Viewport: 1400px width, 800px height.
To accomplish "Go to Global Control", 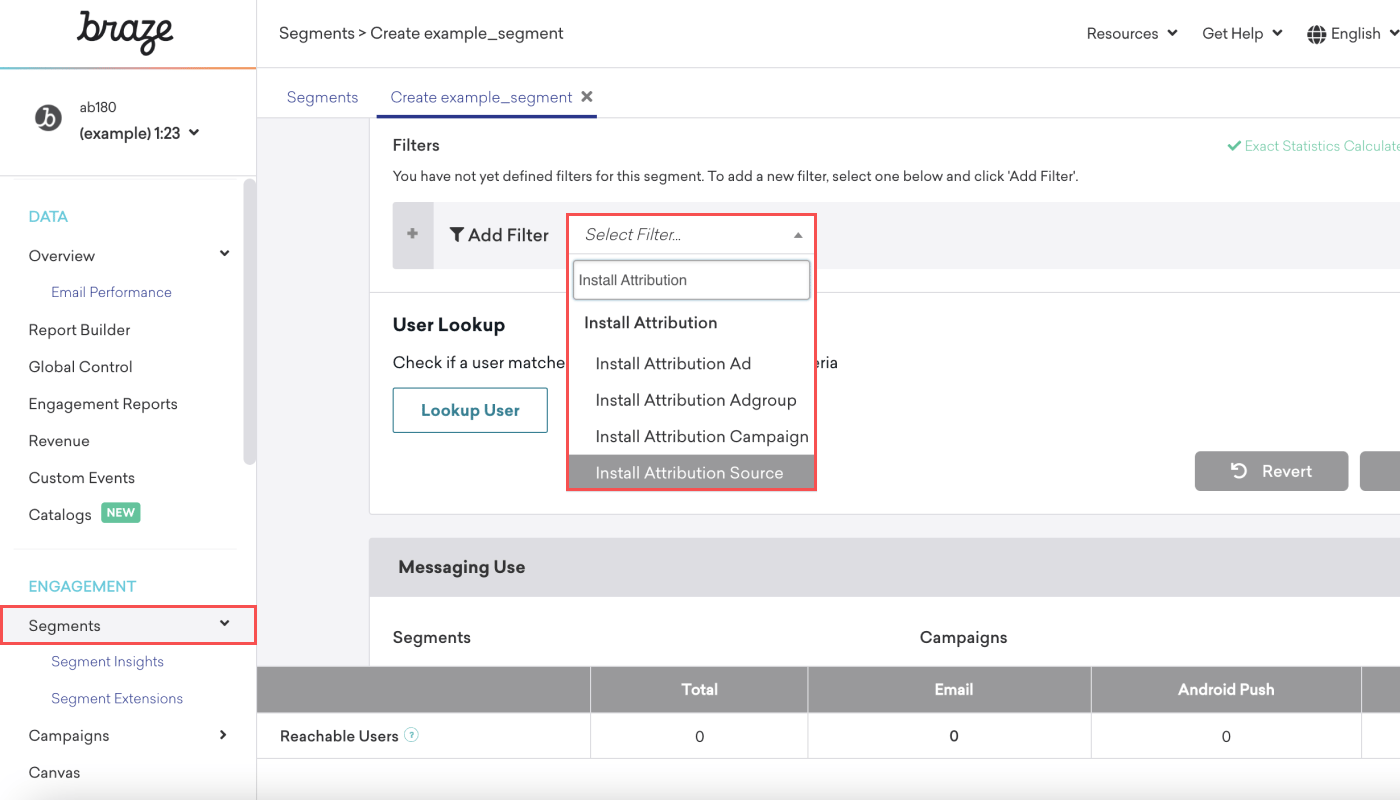I will (x=80, y=367).
